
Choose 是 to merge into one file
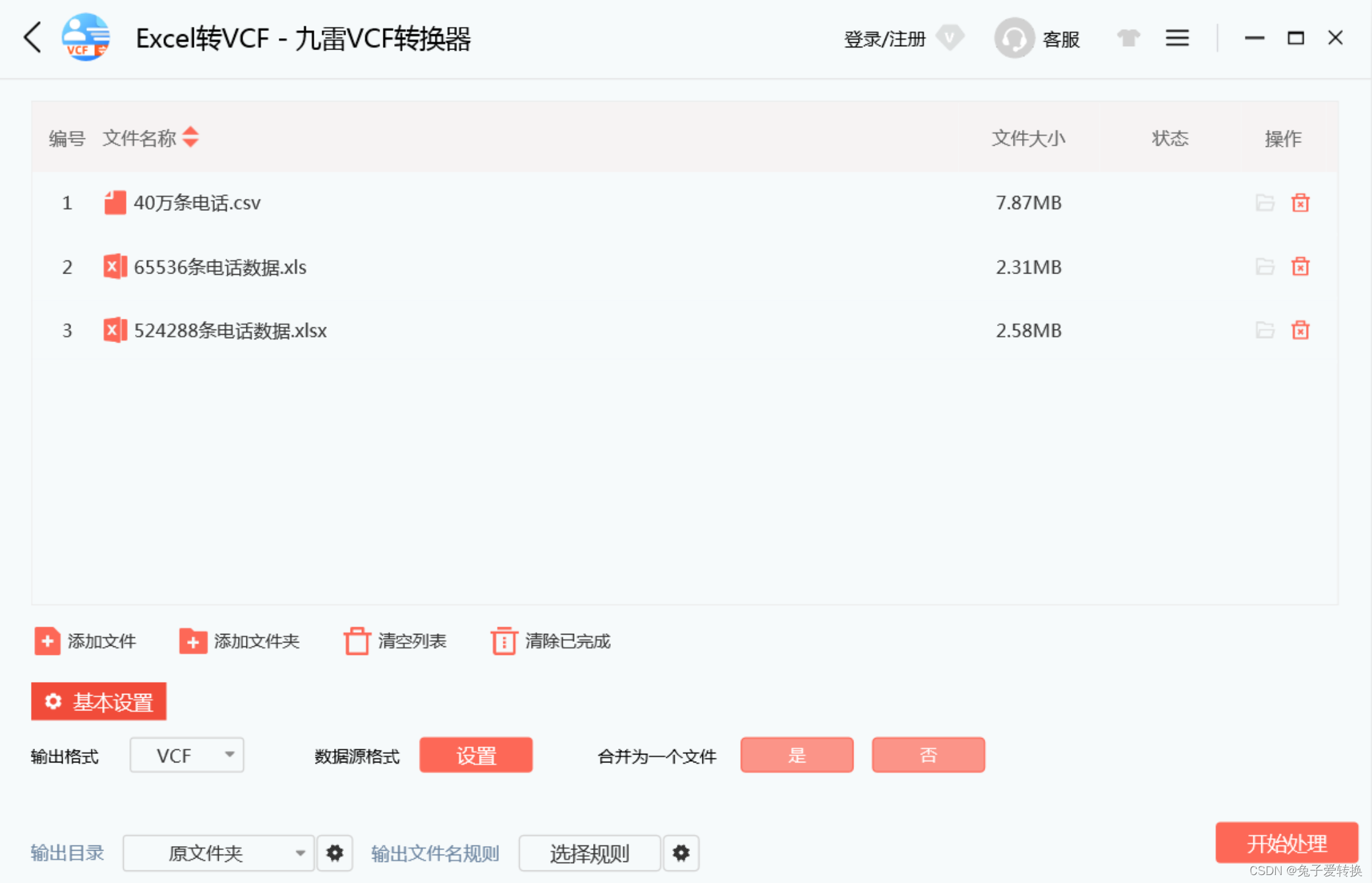[796, 755]
